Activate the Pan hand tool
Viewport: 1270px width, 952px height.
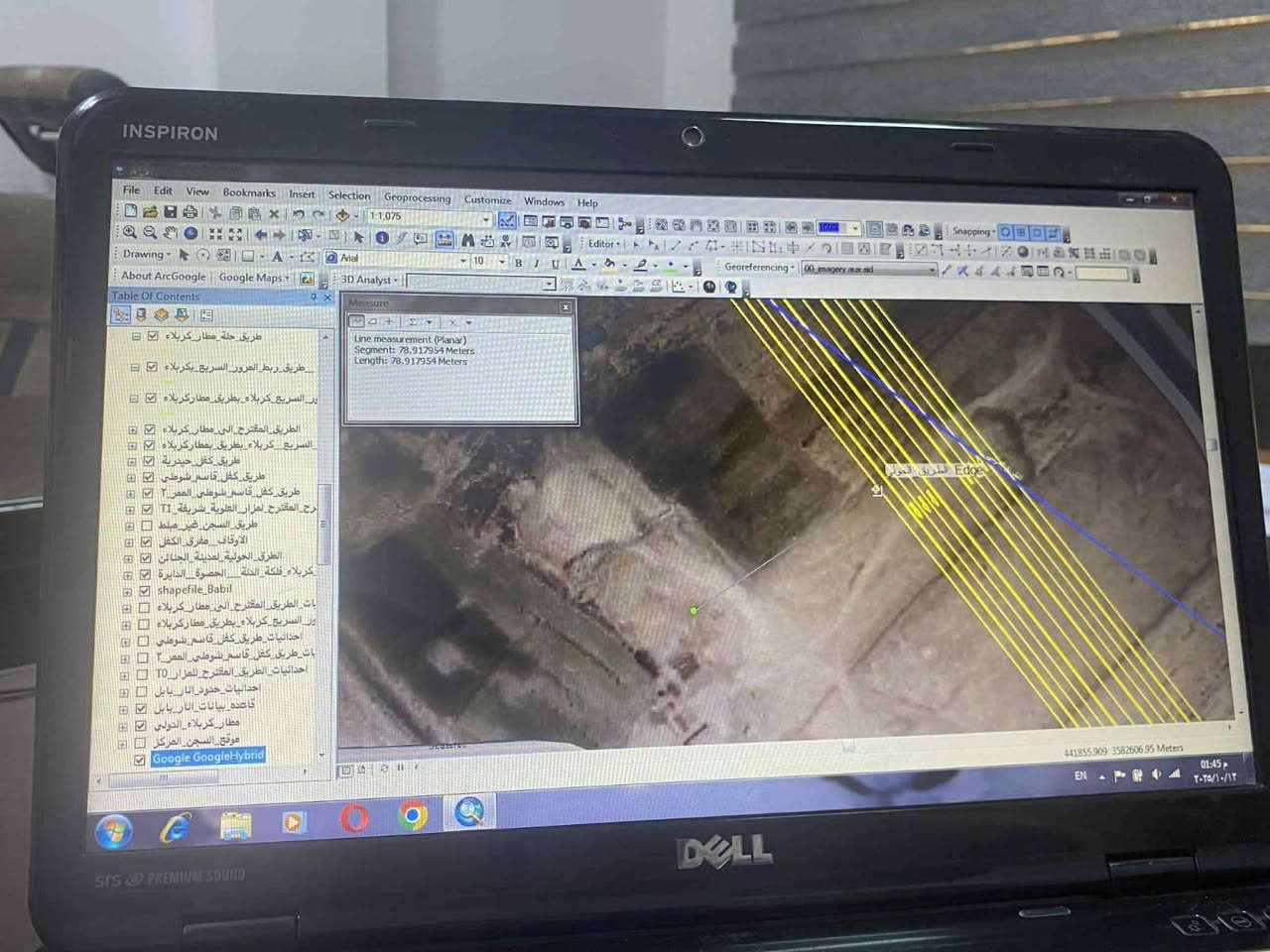pyautogui.click(x=171, y=233)
